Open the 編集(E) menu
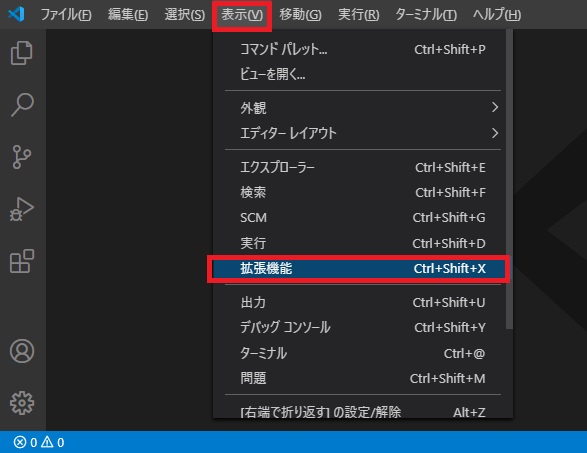587x453 pixels. [x=128, y=15]
